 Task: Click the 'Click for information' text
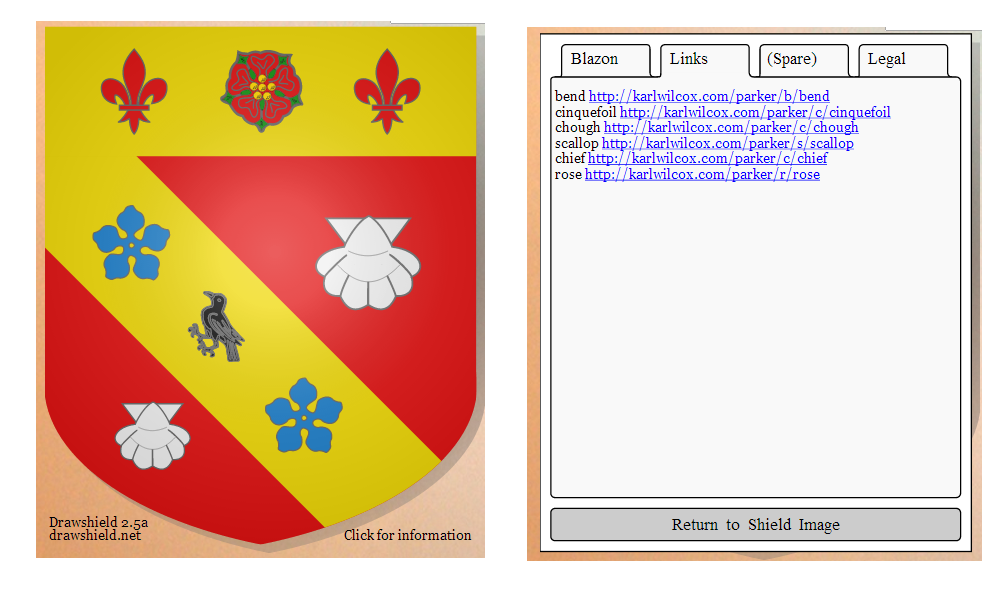(x=407, y=535)
